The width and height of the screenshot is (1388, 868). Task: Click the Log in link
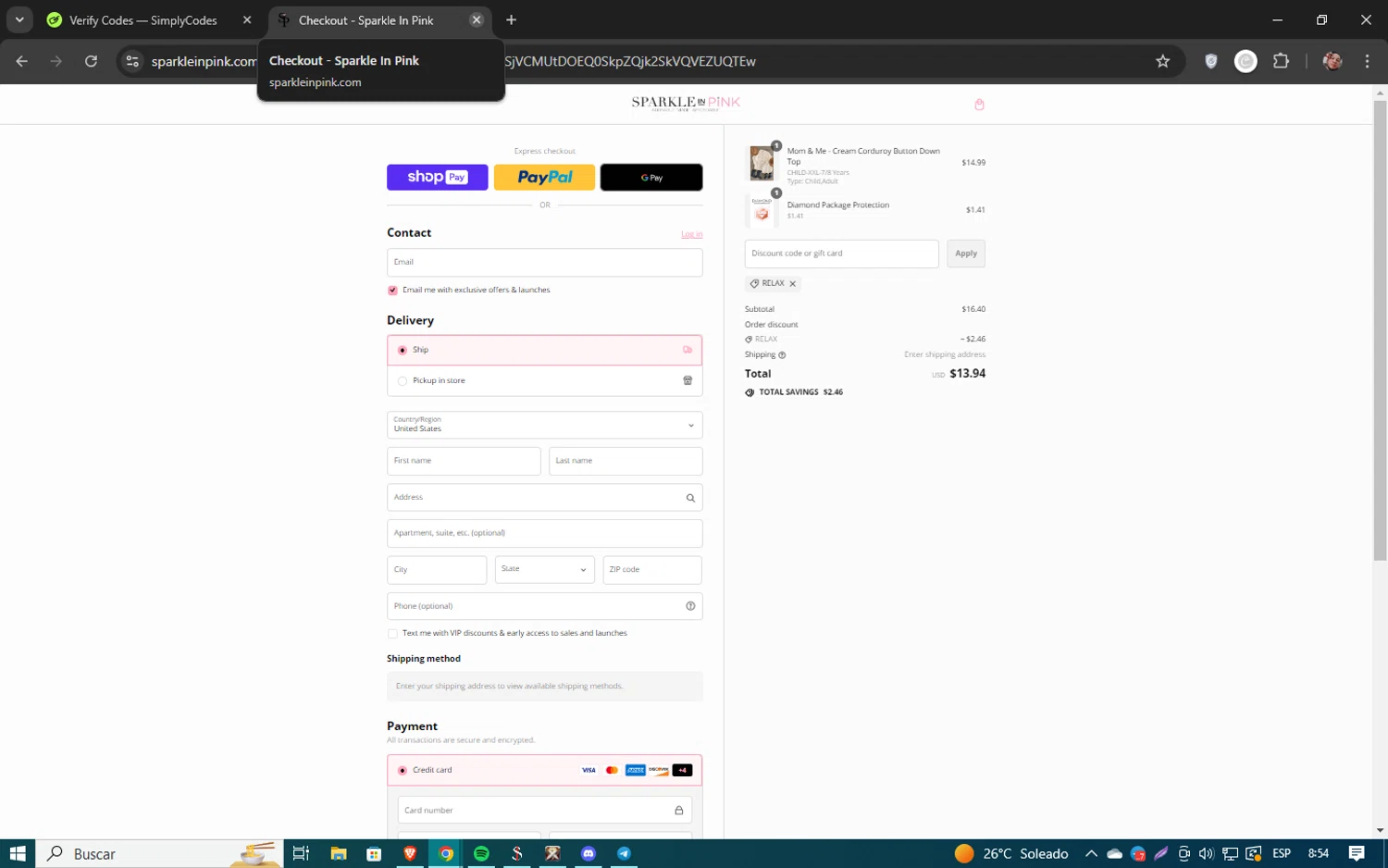tap(691, 234)
